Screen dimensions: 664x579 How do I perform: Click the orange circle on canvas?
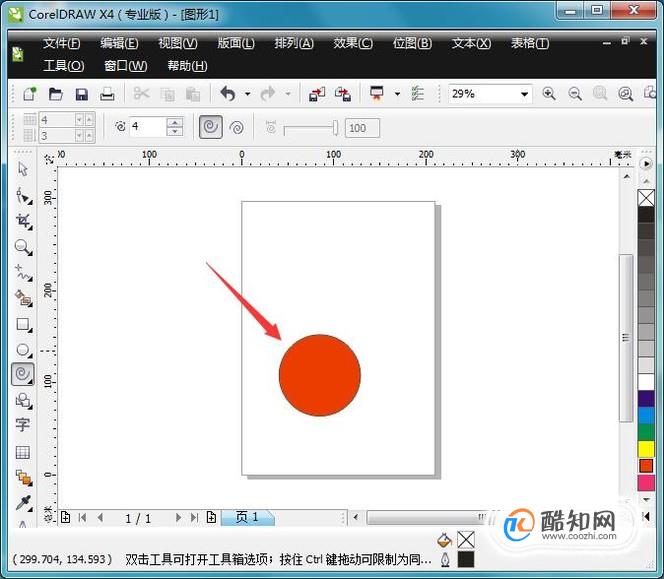[x=320, y=375]
